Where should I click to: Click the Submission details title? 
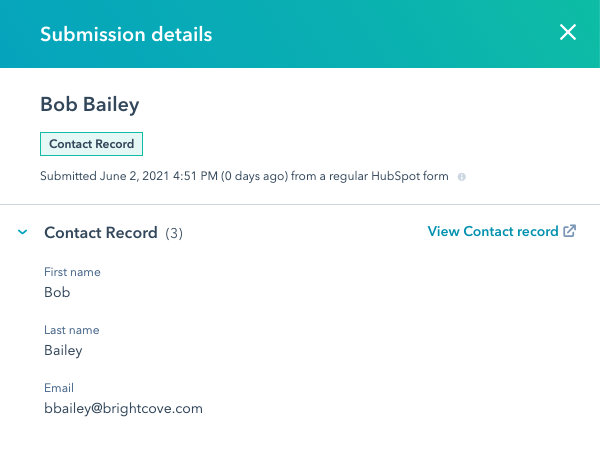[126, 34]
